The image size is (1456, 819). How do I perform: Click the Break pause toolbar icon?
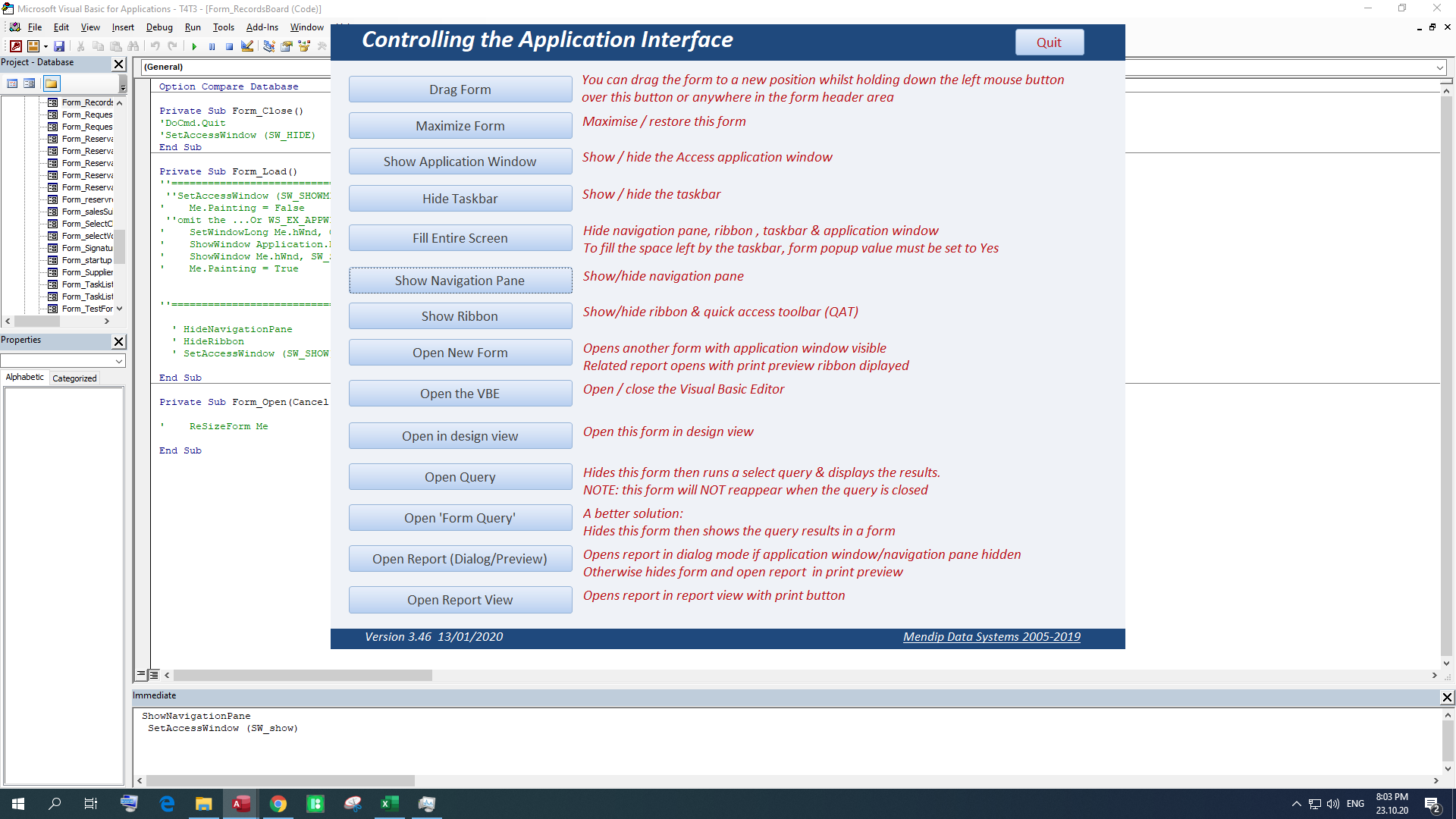pyautogui.click(x=212, y=46)
